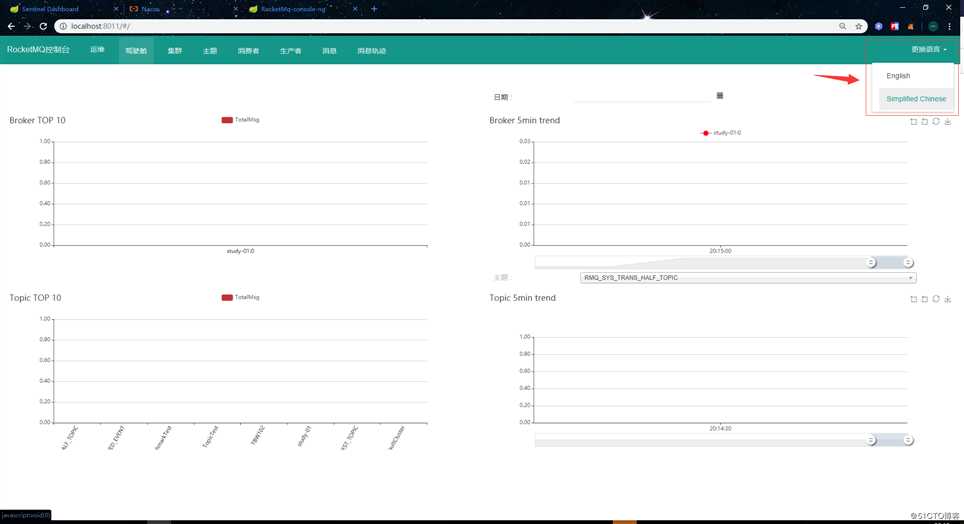The width and height of the screenshot is (964, 524).
Task: Expand the RMQ_SYS_TRANS_HALF_TOPIC topic selector
Action: pyautogui.click(x=748, y=278)
